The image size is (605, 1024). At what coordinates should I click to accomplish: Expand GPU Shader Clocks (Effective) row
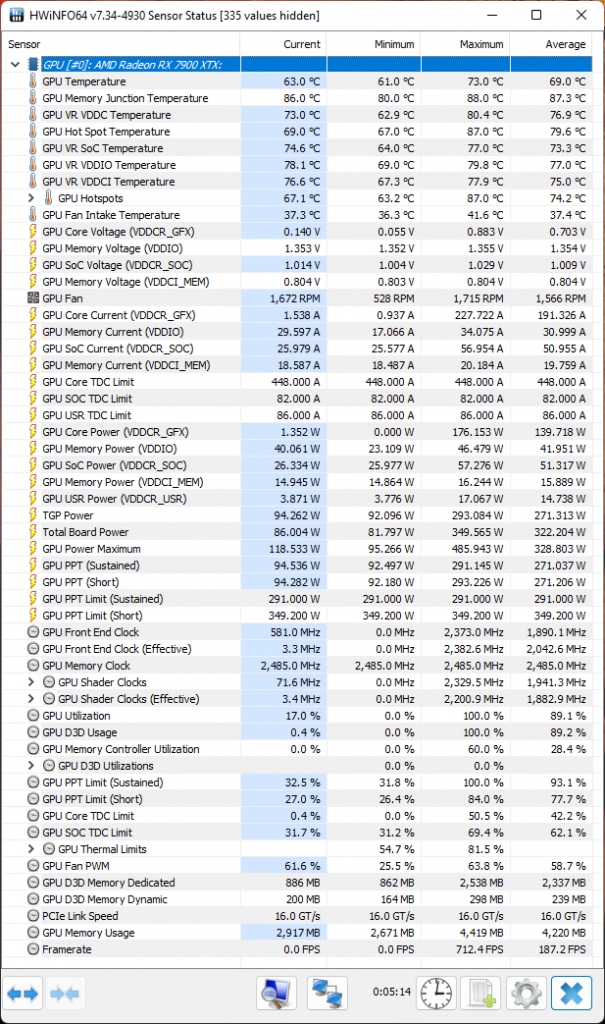[31, 699]
